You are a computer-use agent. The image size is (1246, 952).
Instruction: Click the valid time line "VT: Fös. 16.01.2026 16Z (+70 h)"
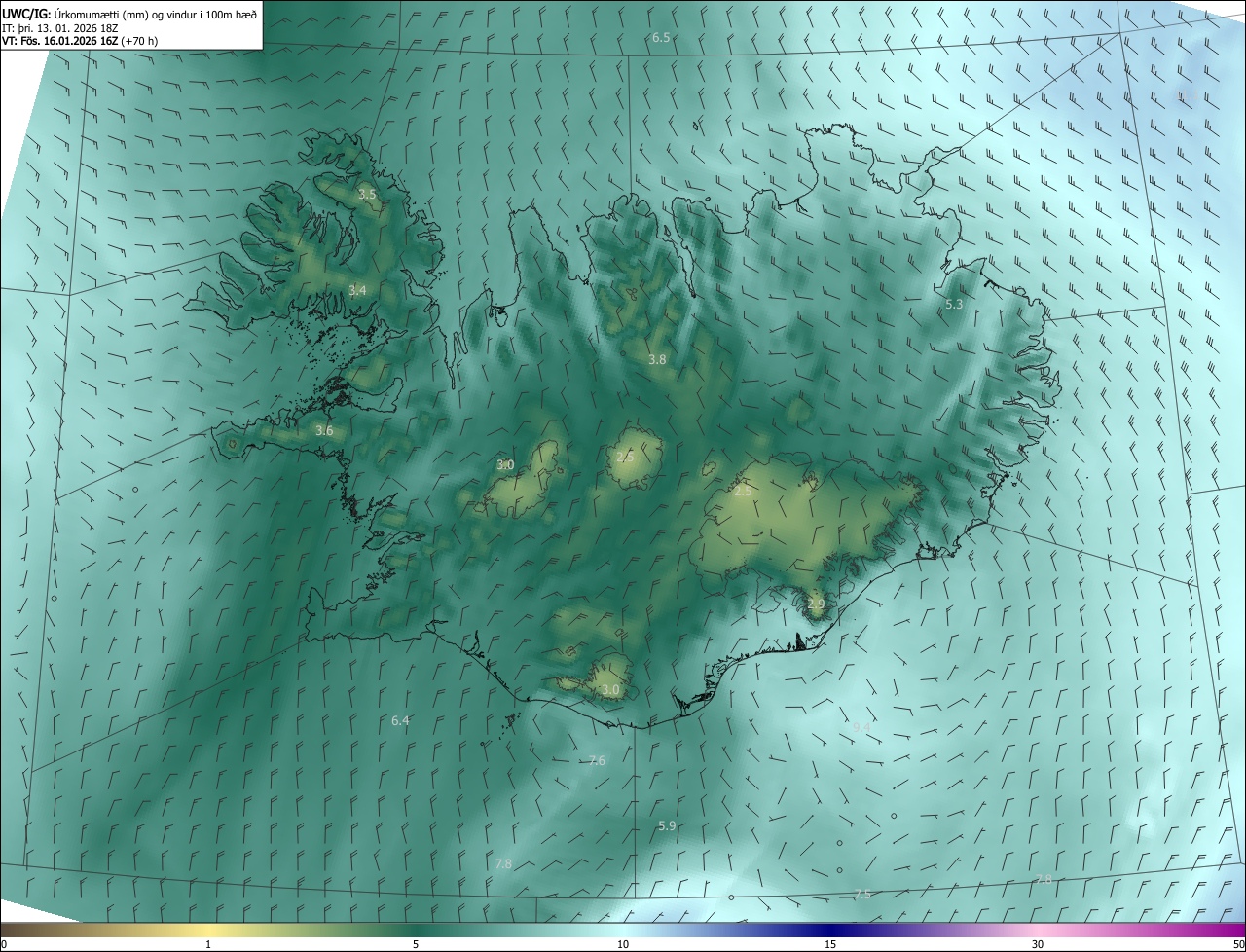[x=80, y=41]
